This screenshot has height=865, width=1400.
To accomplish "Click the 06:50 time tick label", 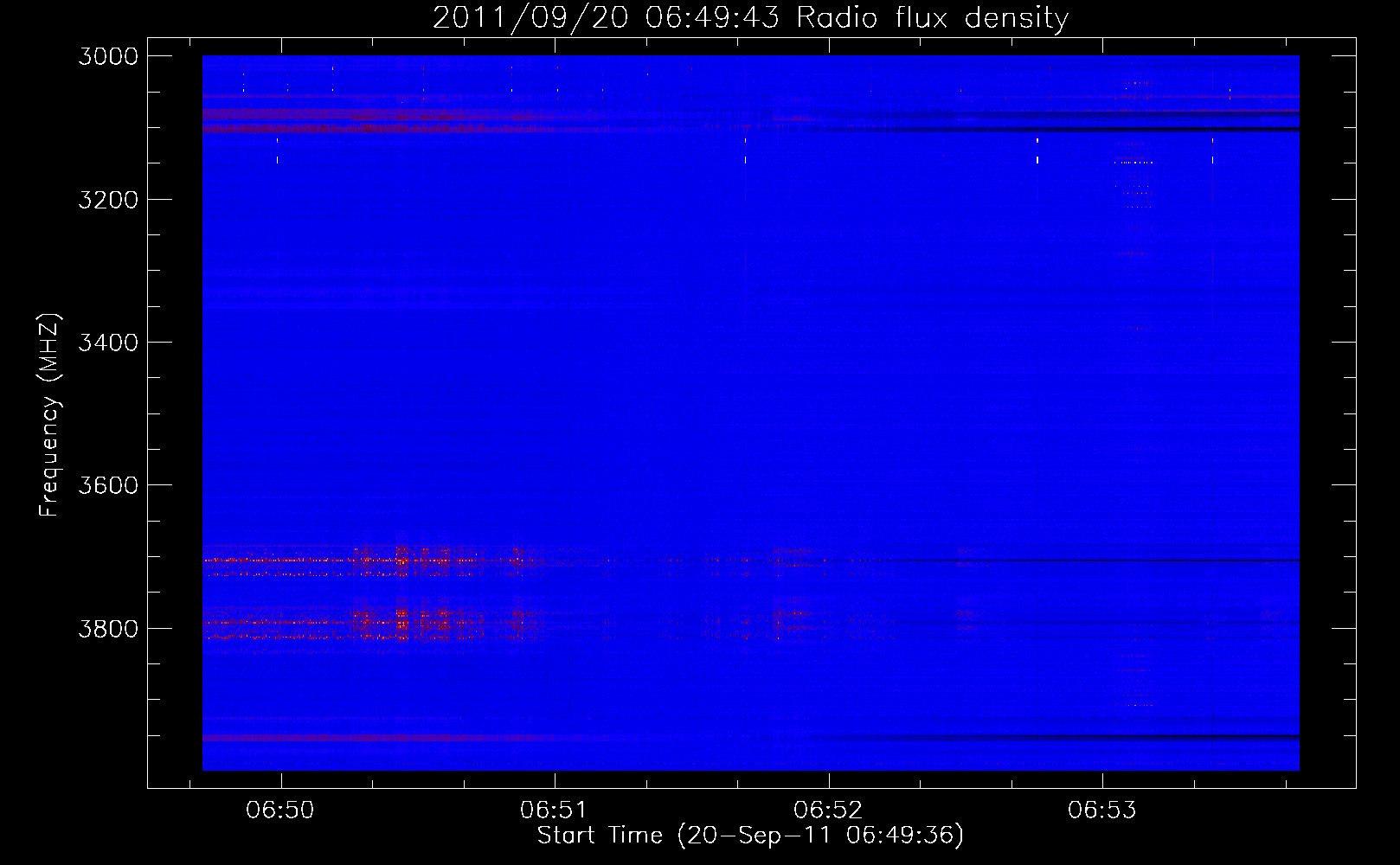I will coord(280,811).
